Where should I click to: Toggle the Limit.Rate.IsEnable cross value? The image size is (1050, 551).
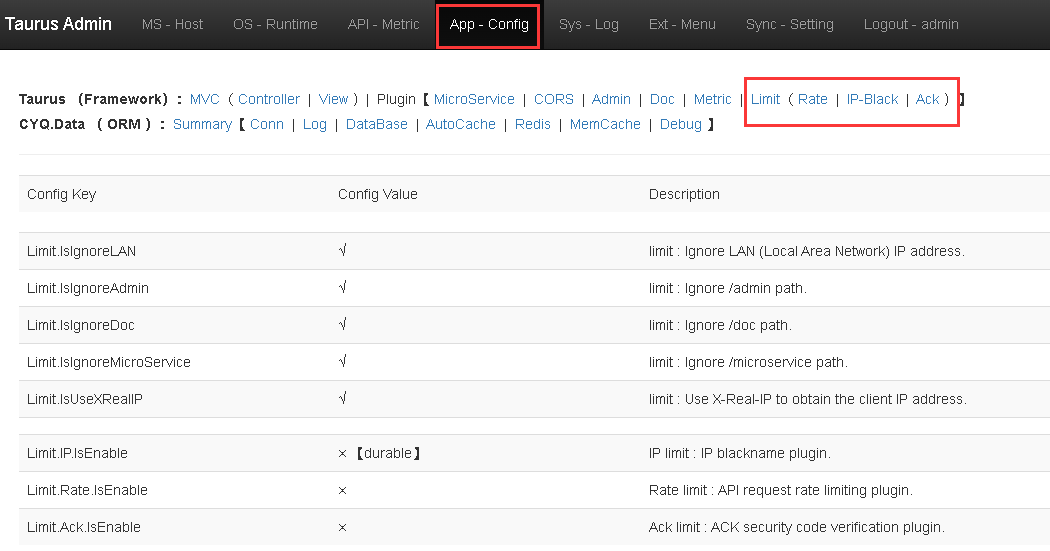point(343,490)
